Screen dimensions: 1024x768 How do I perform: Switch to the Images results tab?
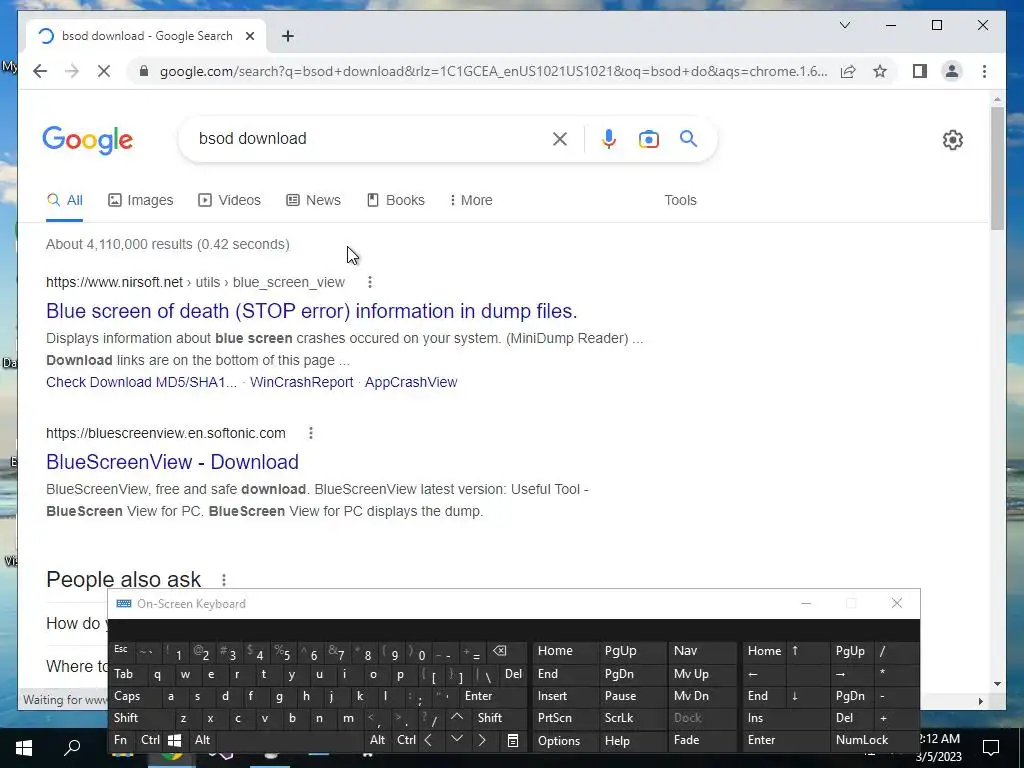pos(140,200)
